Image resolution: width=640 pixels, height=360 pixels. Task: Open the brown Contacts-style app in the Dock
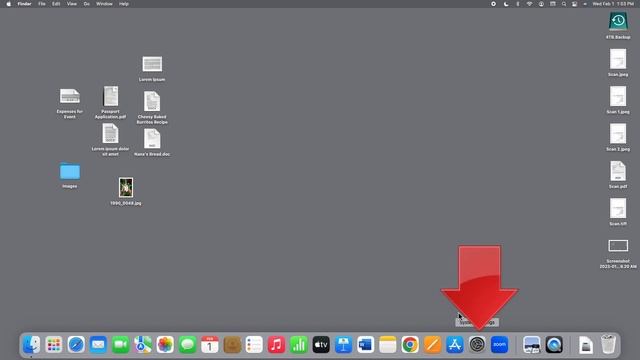pyautogui.click(x=232, y=345)
